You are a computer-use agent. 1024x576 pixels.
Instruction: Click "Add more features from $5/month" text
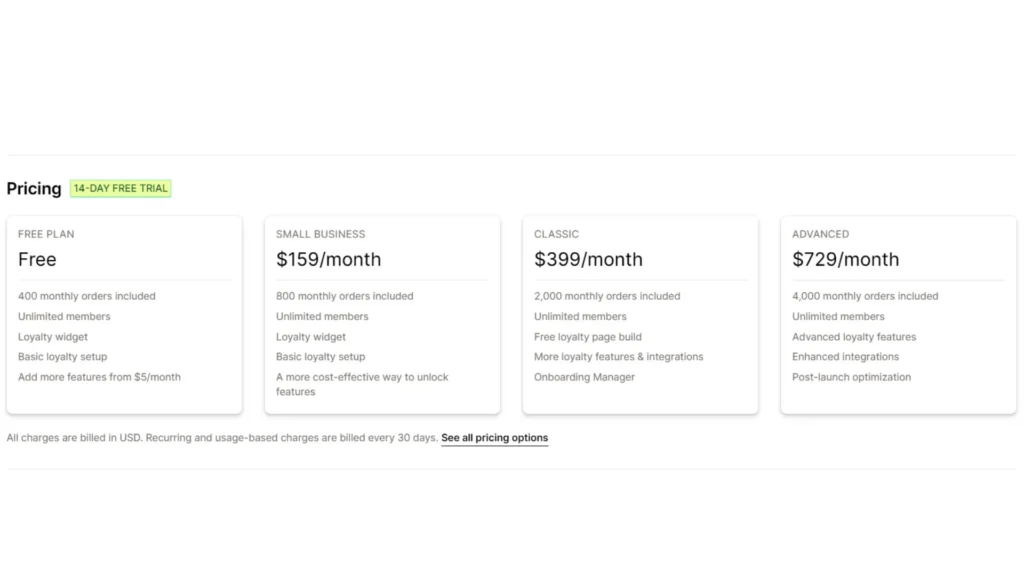[x=99, y=377]
